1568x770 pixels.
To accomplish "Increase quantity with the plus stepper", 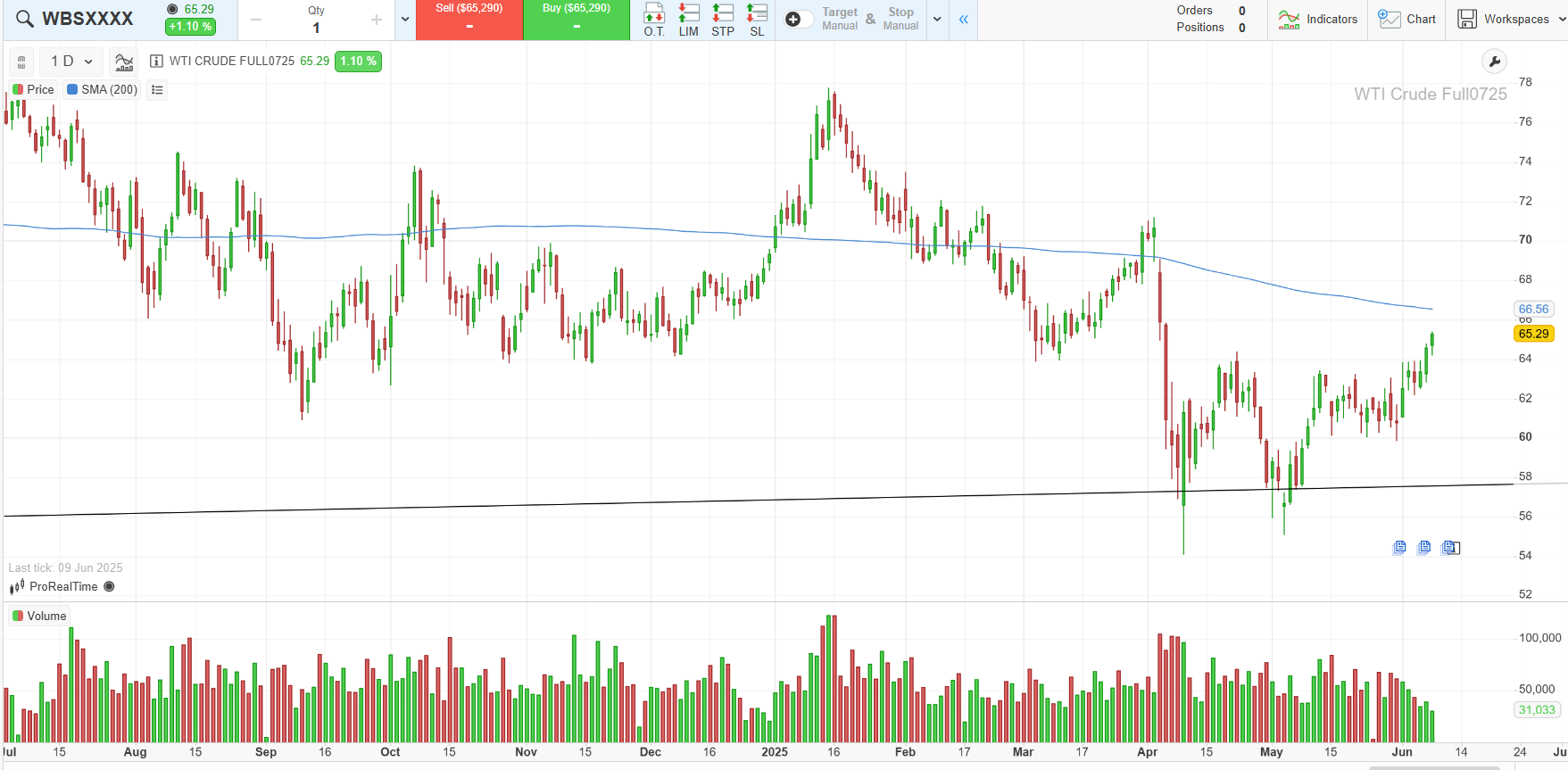I will (x=376, y=20).
